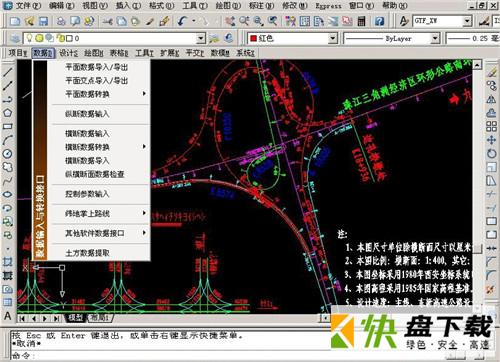Switch to the 布局1 layout tab
Screen dimensions: 500x362
tap(100, 318)
